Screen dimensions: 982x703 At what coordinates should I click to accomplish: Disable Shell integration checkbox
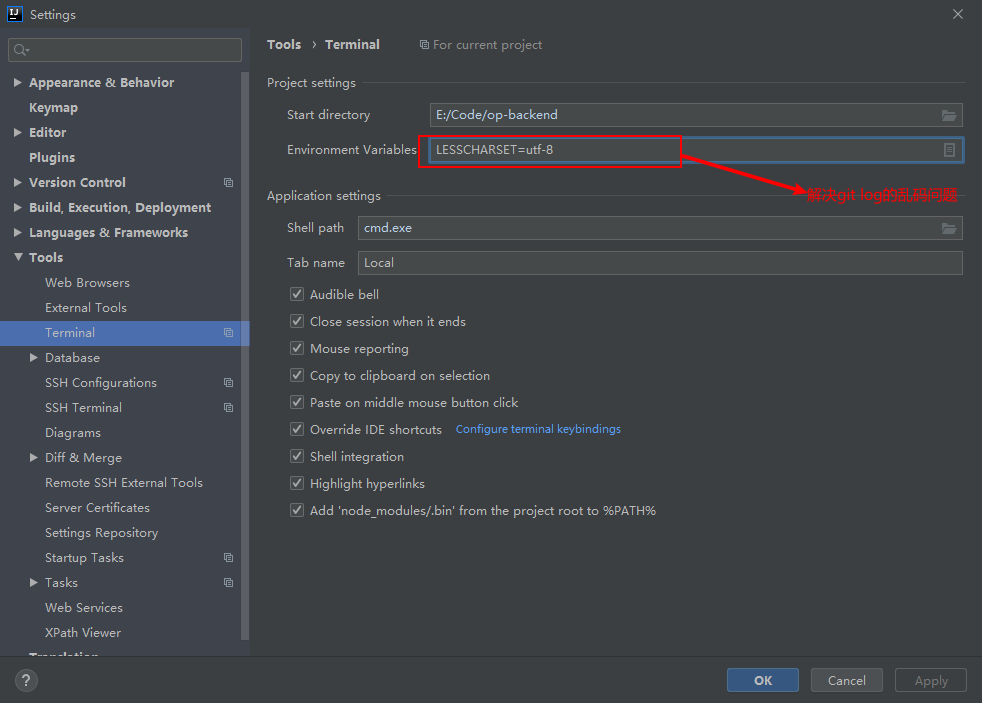tap(297, 456)
